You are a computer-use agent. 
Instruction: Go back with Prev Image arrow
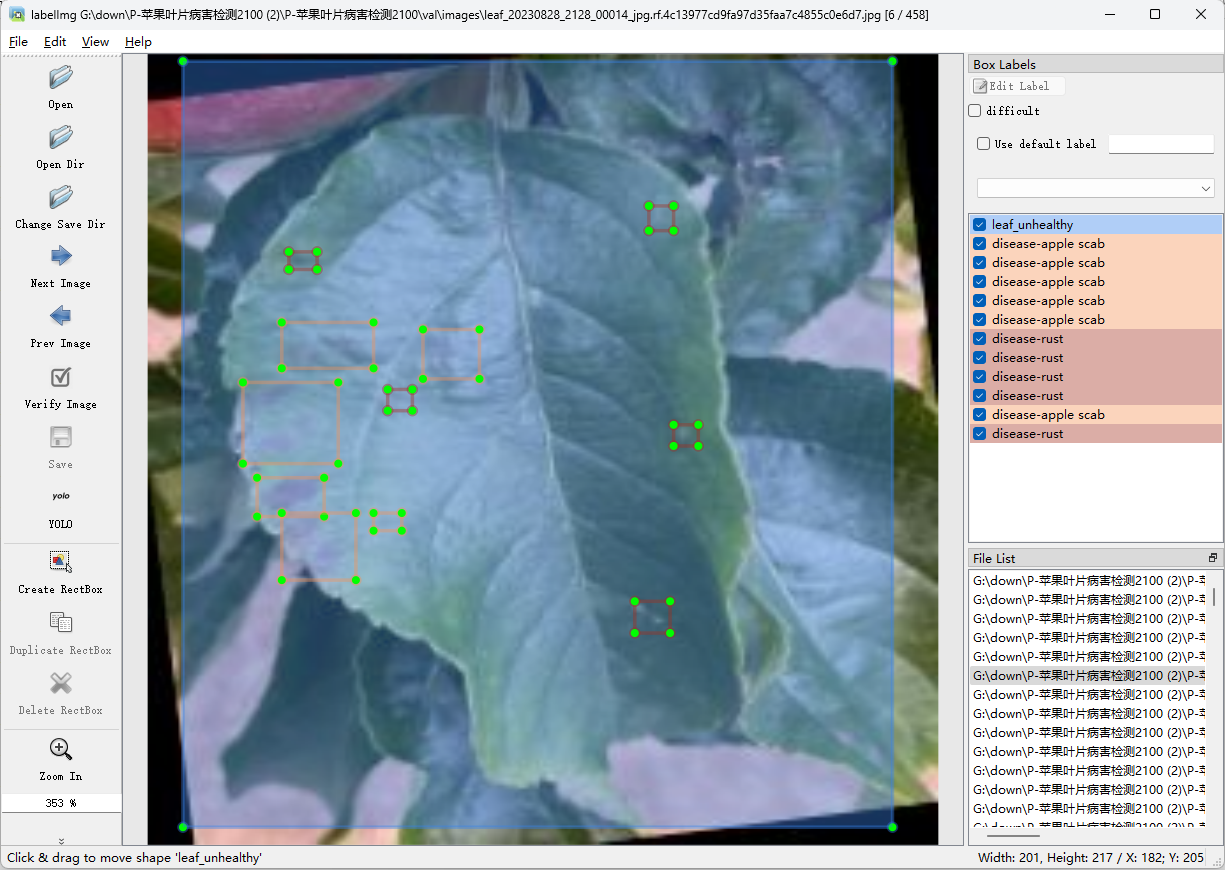click(61, 317)
